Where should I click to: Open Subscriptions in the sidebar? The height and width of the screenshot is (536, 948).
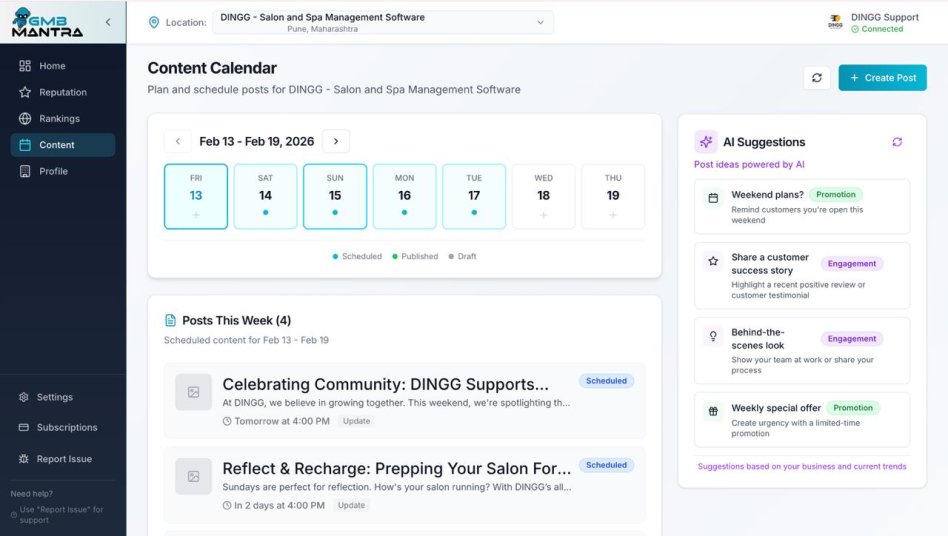[63, 427]
